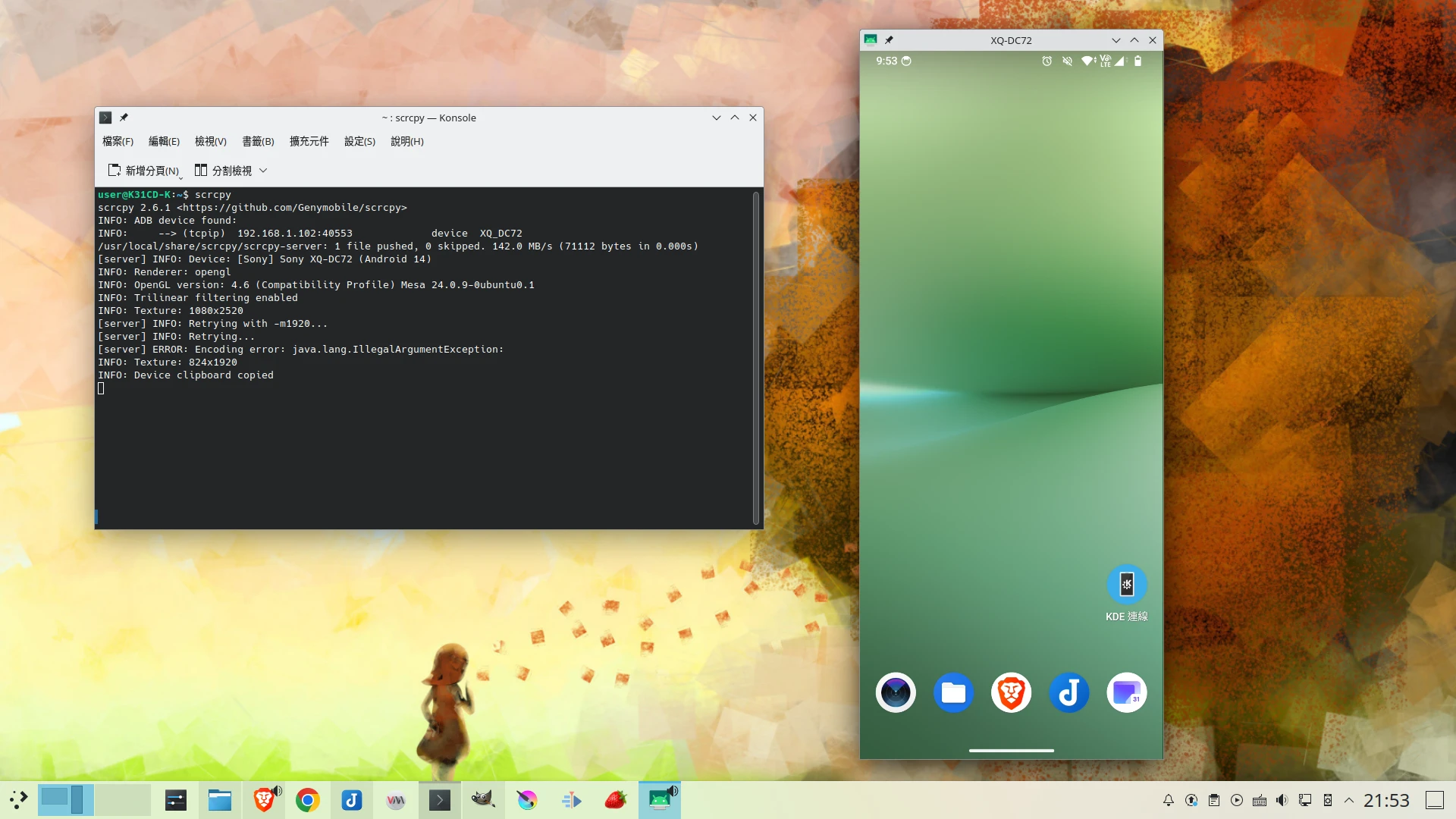Click the volume icon in system tray
This screenshot has height=819, width=1456.
pyautogui.click(x=1282, y=800)
